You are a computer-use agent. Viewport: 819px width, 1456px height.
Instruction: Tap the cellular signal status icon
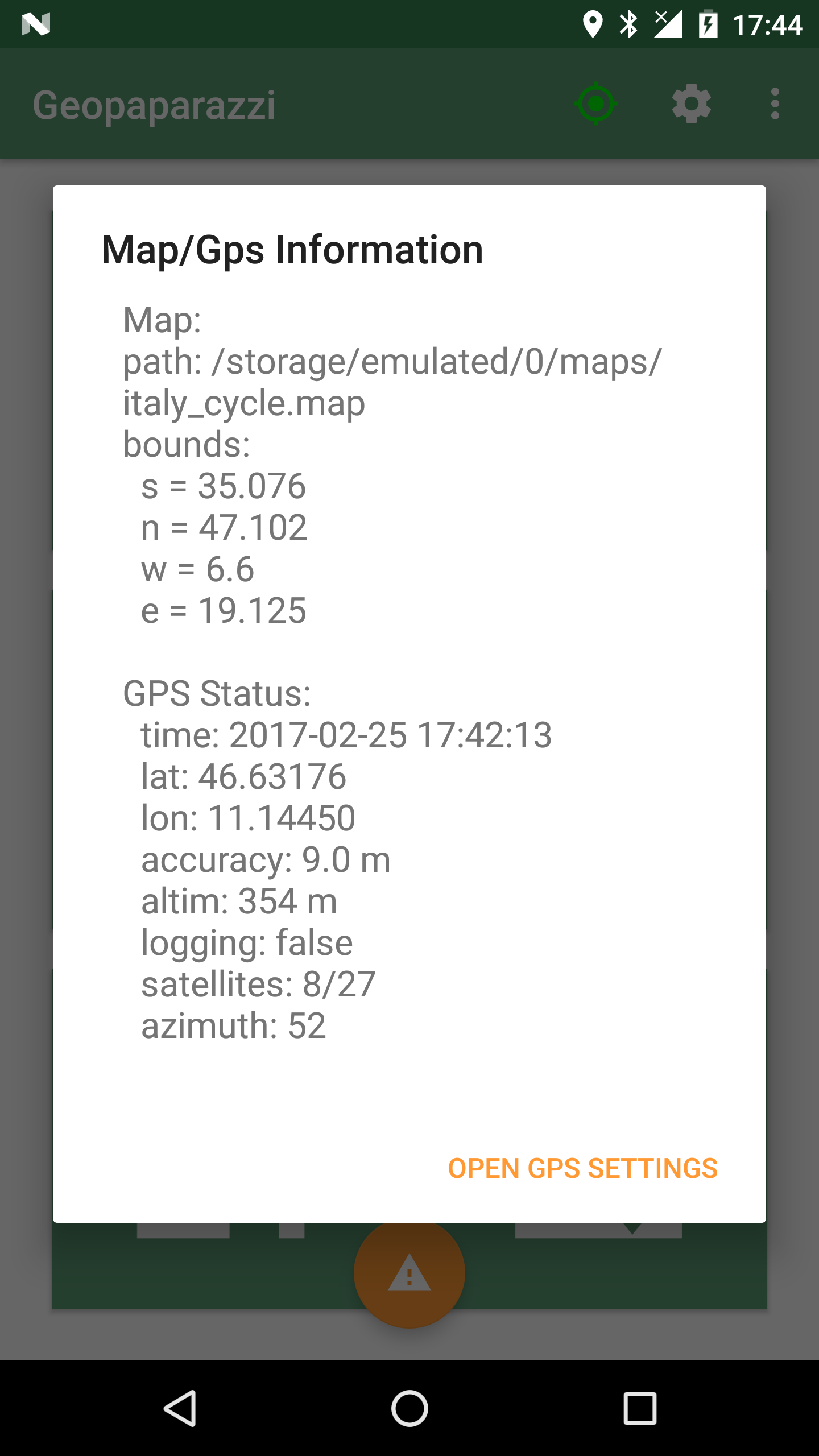click(668, 24)
